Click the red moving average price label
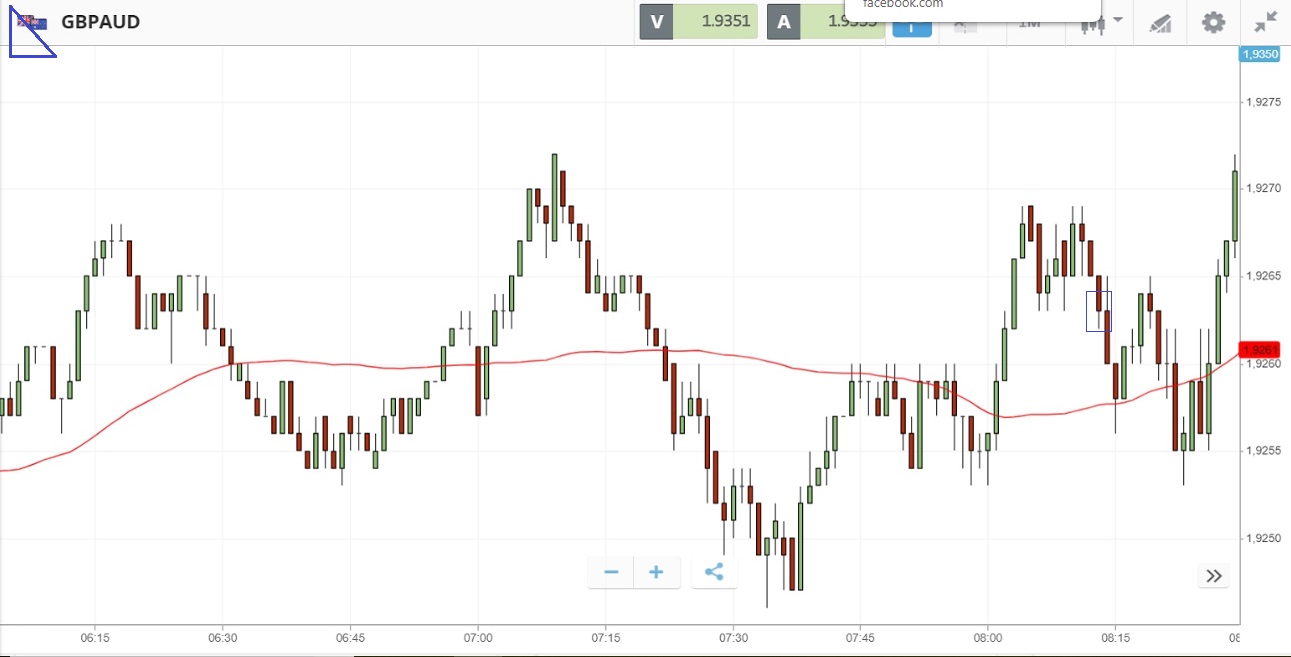 pos(1258,350)
